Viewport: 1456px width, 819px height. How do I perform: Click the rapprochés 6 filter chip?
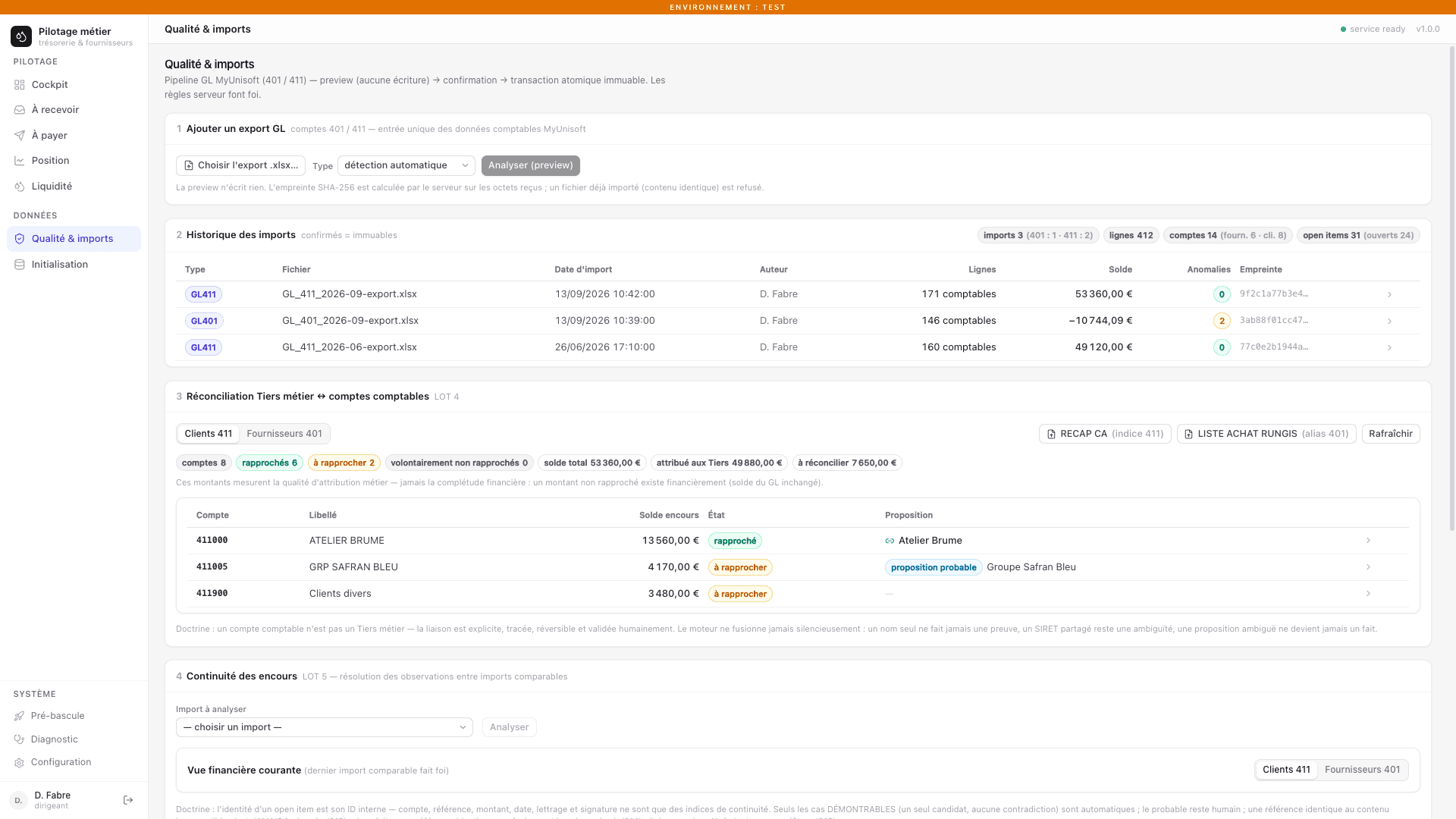coord(269,463)
